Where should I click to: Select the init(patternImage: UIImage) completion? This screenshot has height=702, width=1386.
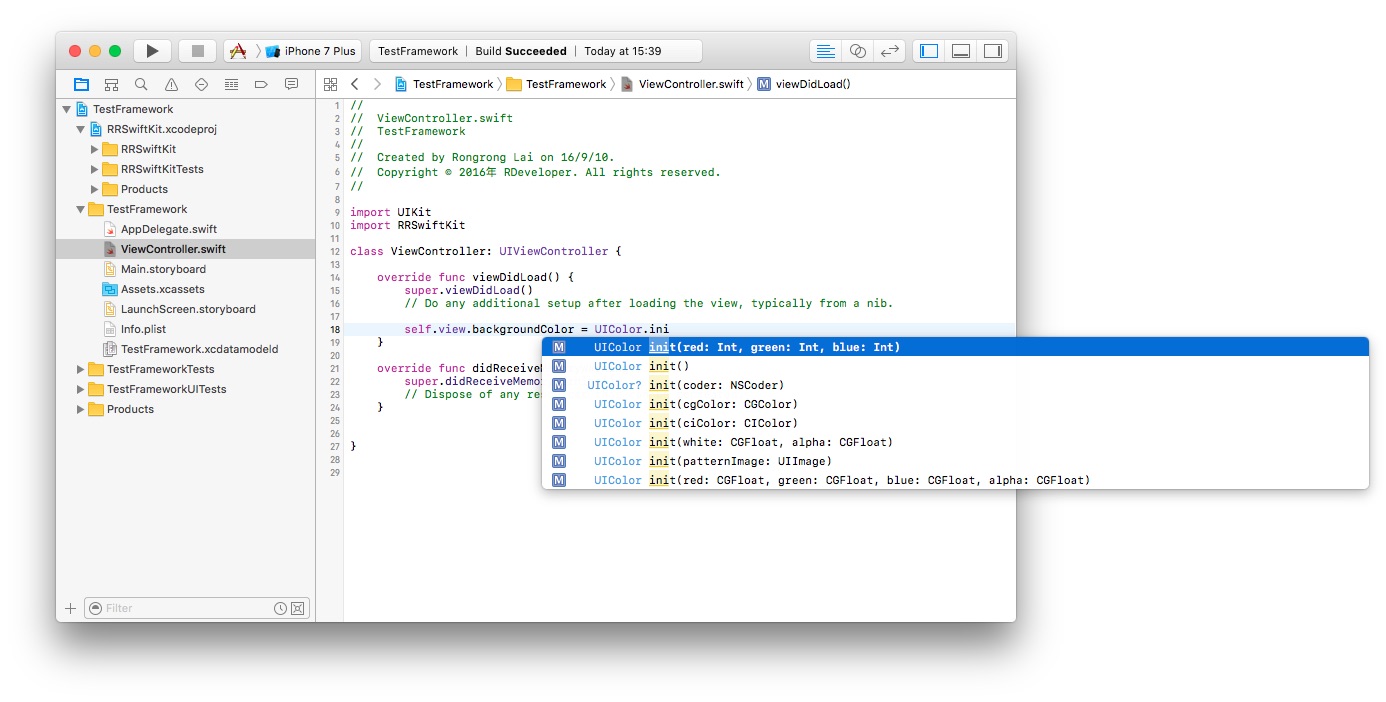click(x=955, y=461)
